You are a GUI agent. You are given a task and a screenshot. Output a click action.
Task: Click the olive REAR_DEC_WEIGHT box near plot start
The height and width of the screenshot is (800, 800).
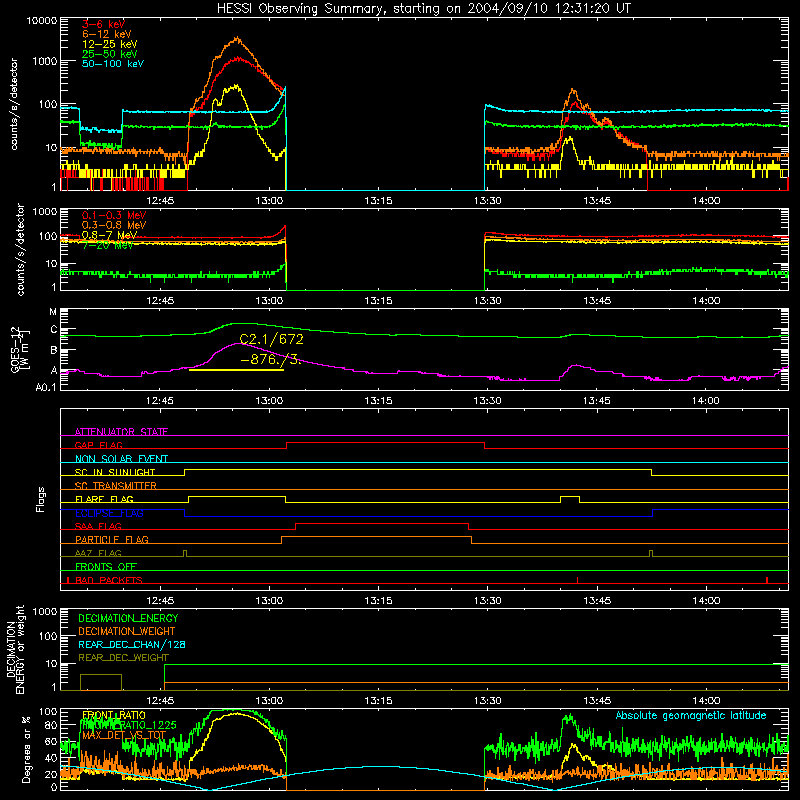101,682
